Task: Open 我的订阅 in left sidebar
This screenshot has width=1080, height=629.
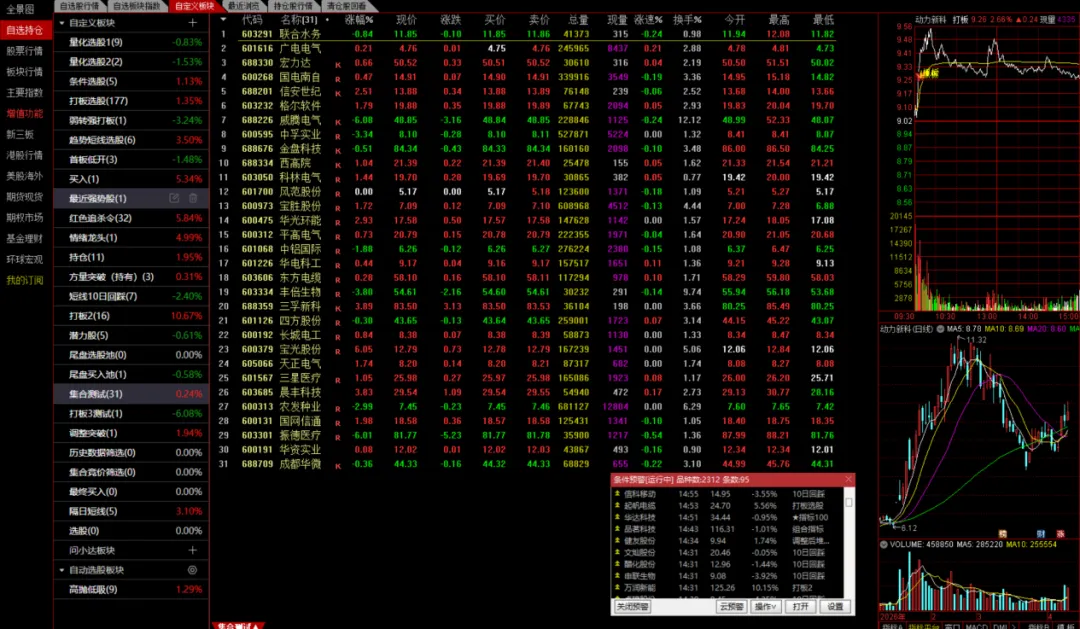Action: pos(25,280)
